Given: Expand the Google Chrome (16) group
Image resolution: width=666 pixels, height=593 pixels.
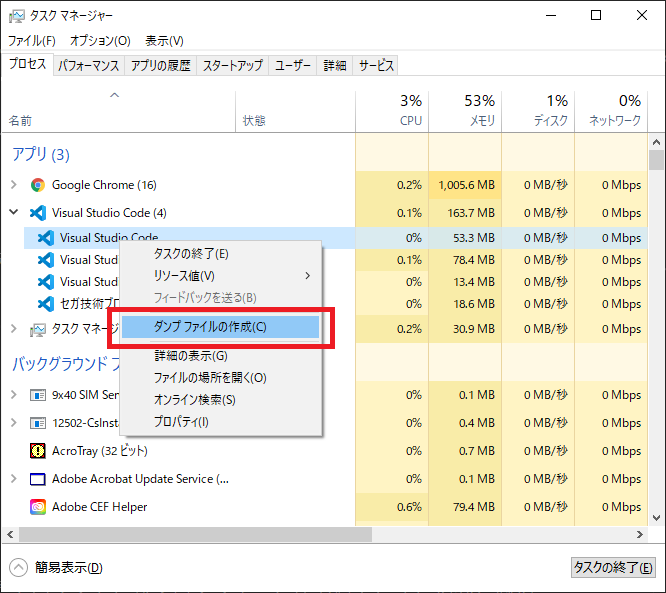Looking at the screenshot, I should 14,185.
